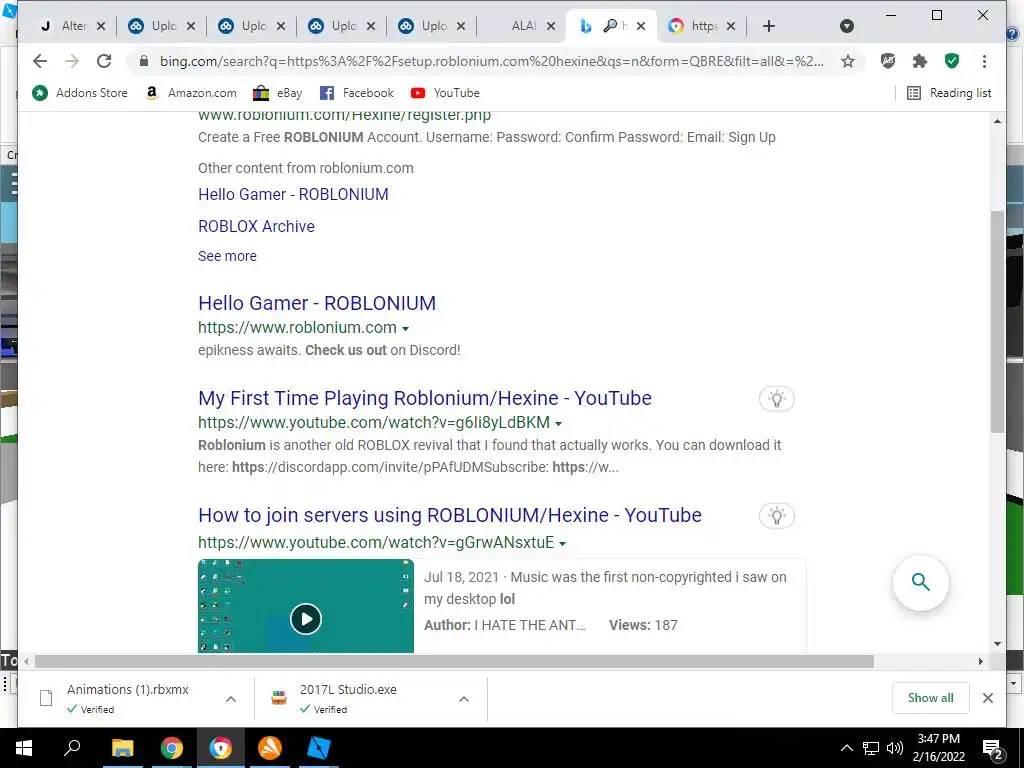Open the Hello Gamer - ROBLONIUM result title
Image resolution: width=1024 pixels, height=768 pixels.
tap(317, 303)
